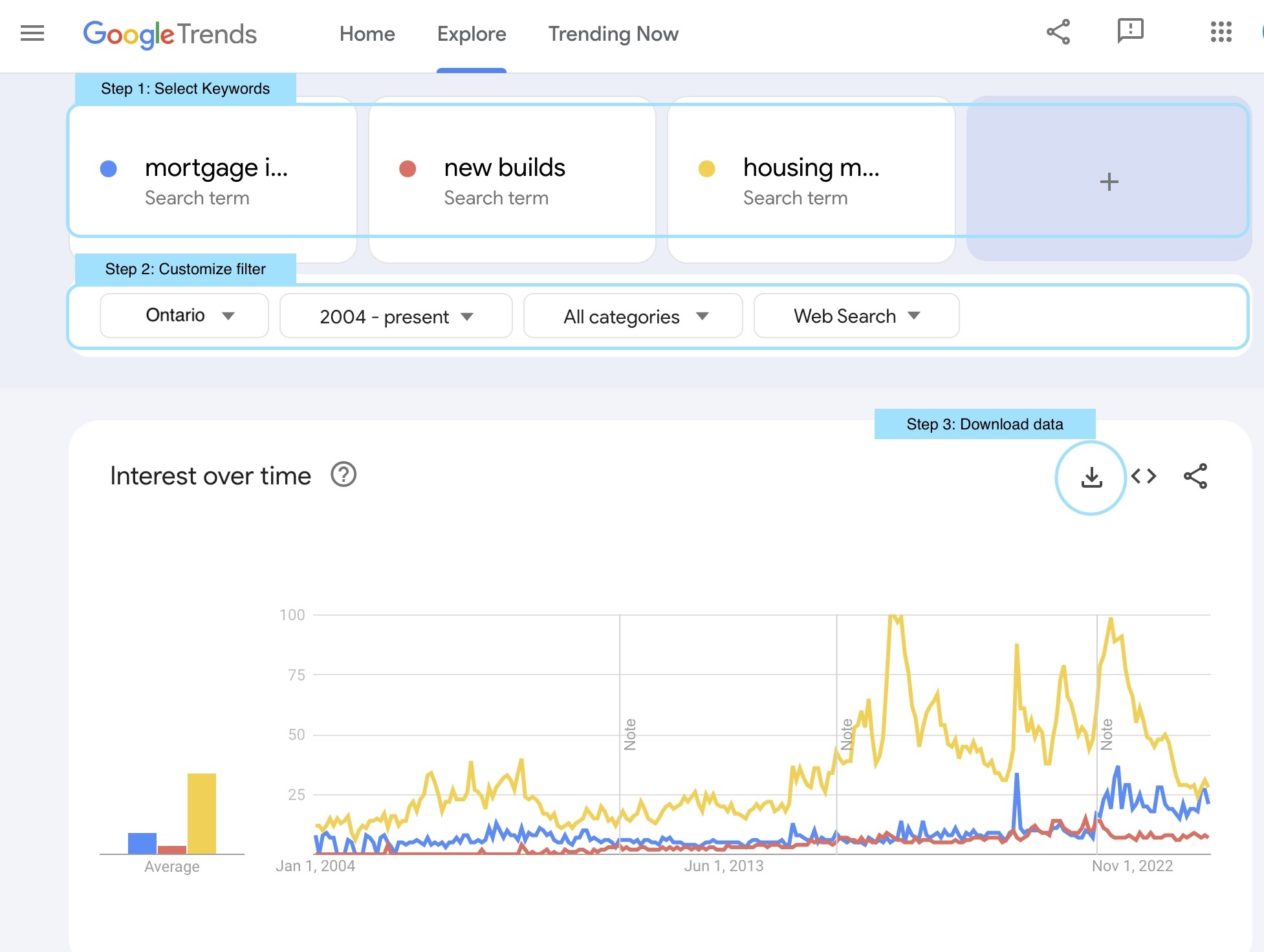This screenshot has height=952, width=1264.
Task: Expand the 2004 - present date dropdown
Action: 395,315
